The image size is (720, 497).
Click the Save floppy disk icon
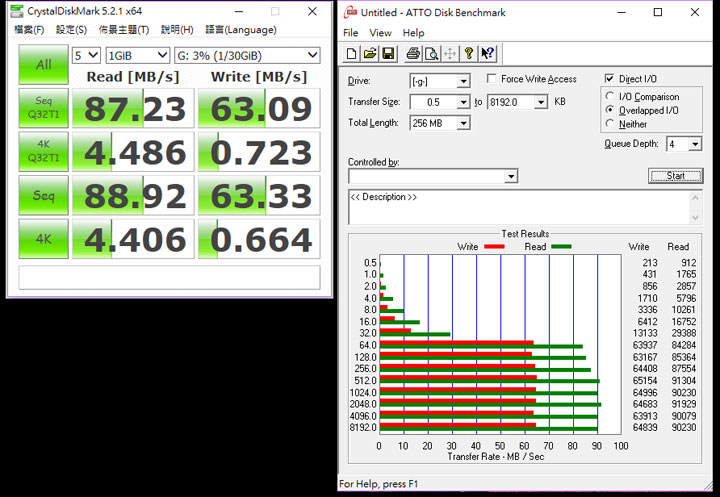pyautogui.click(x=387, y=54)
